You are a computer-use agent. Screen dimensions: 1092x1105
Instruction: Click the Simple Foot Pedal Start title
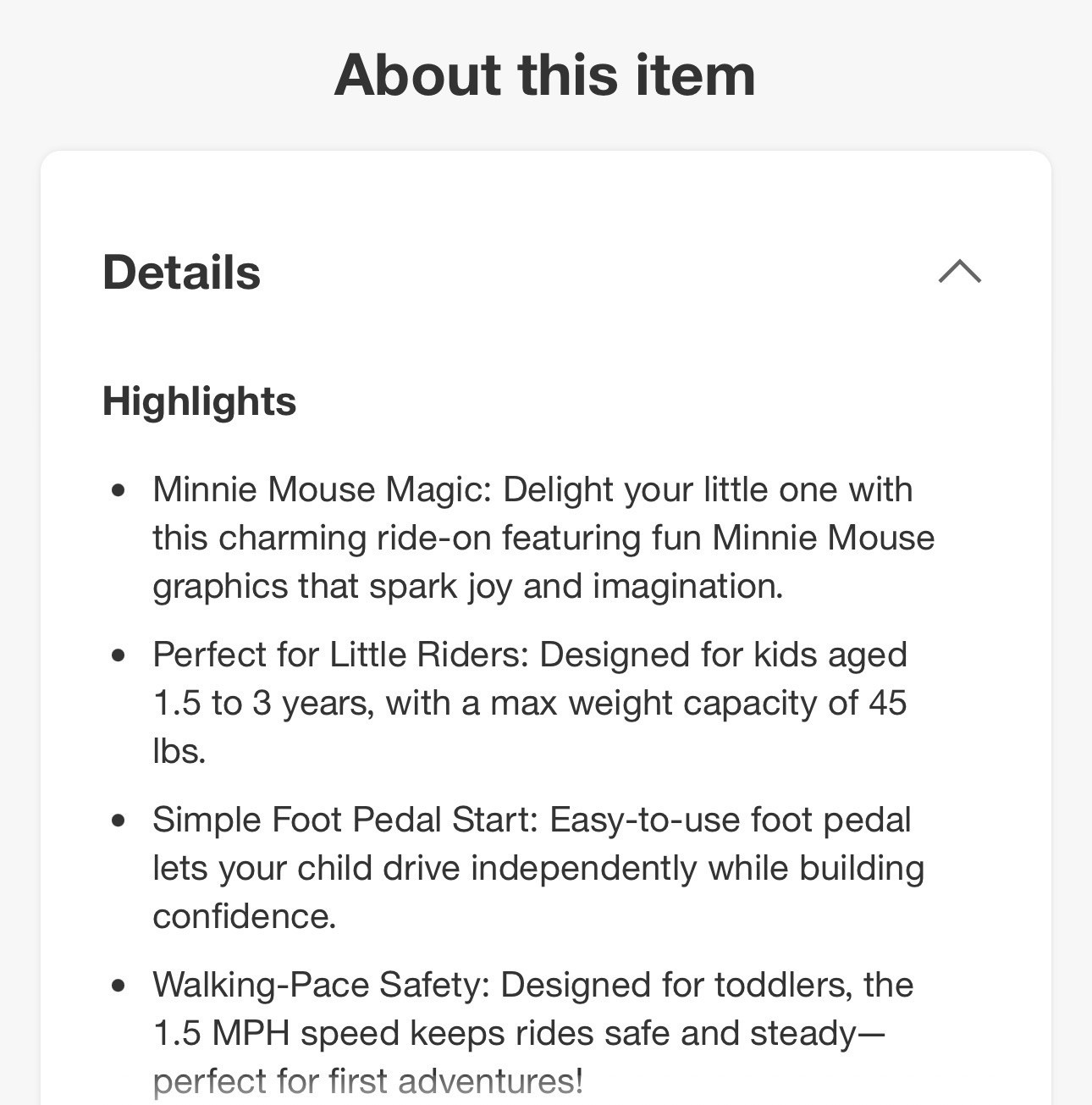click(345, 820)
